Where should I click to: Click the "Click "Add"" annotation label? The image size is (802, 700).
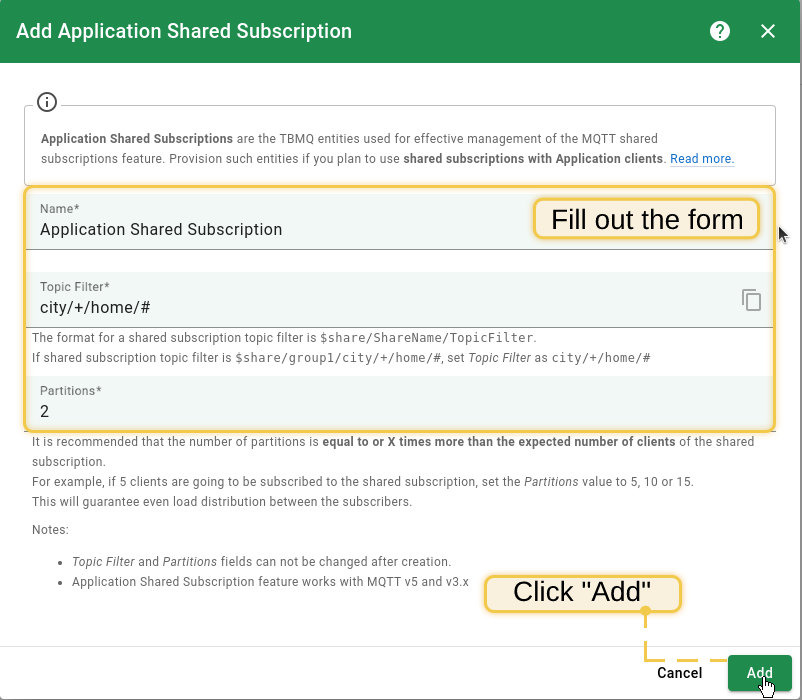point(582,592)
